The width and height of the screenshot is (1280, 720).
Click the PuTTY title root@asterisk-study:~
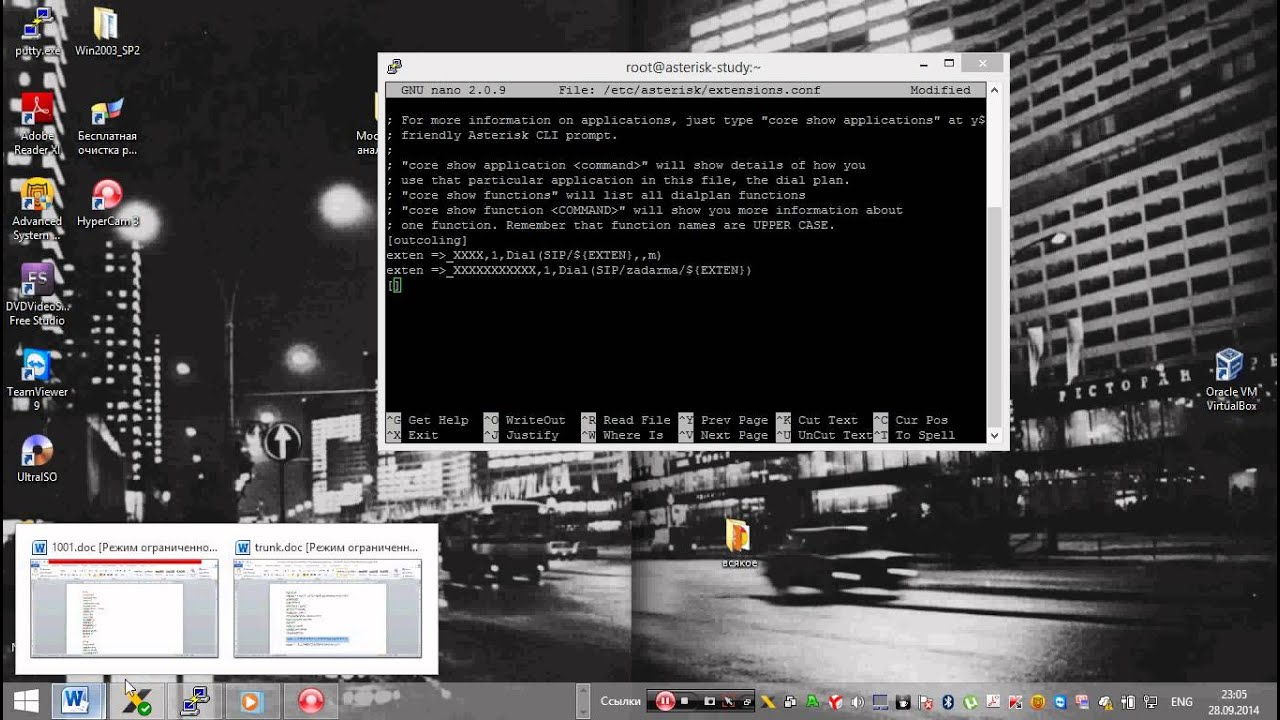(x=693, y=67)
